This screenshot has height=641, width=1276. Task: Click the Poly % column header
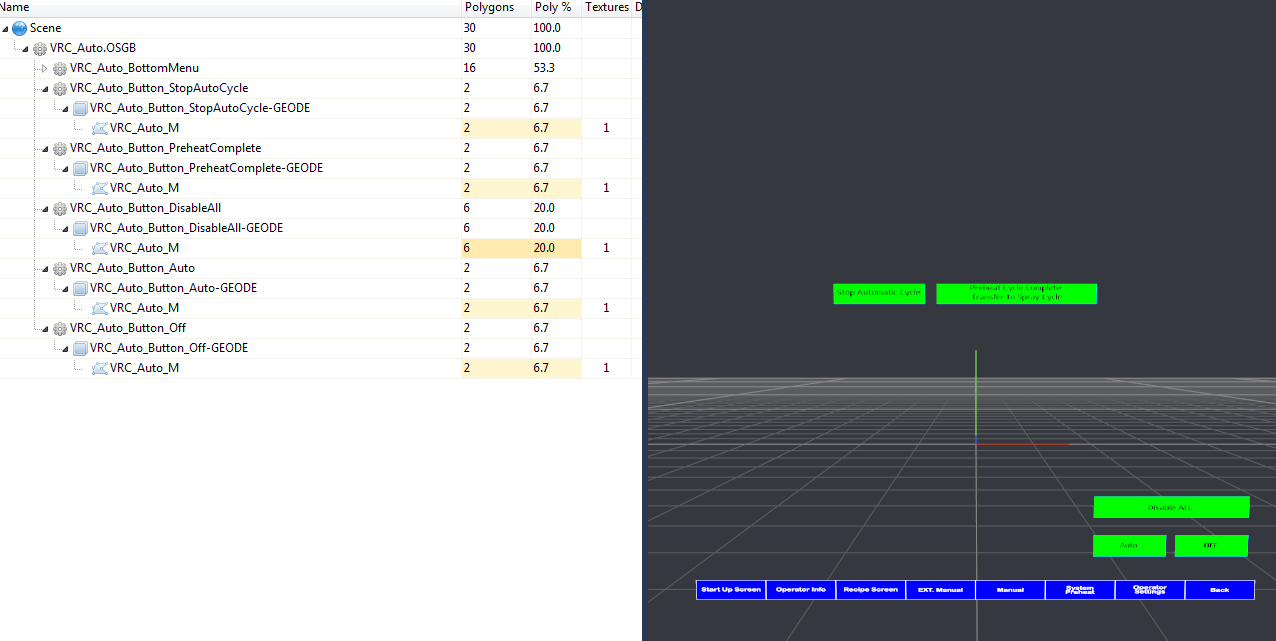(552, 7)
